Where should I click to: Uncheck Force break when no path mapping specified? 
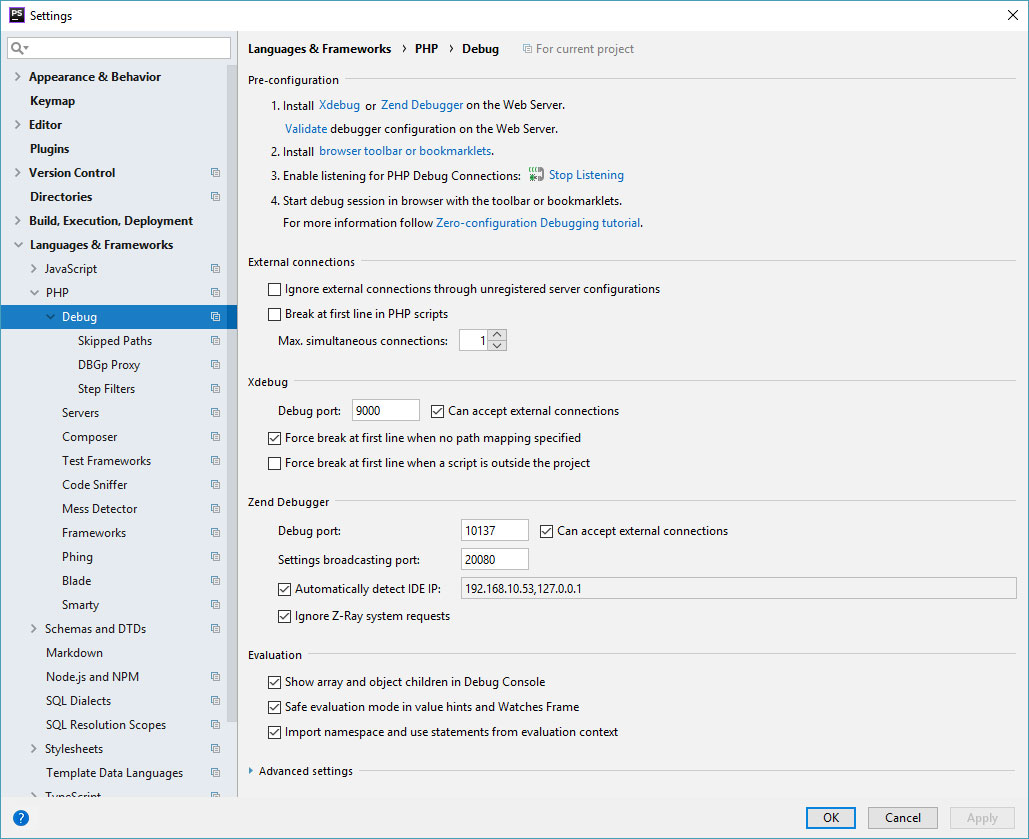tap(274, 439)
